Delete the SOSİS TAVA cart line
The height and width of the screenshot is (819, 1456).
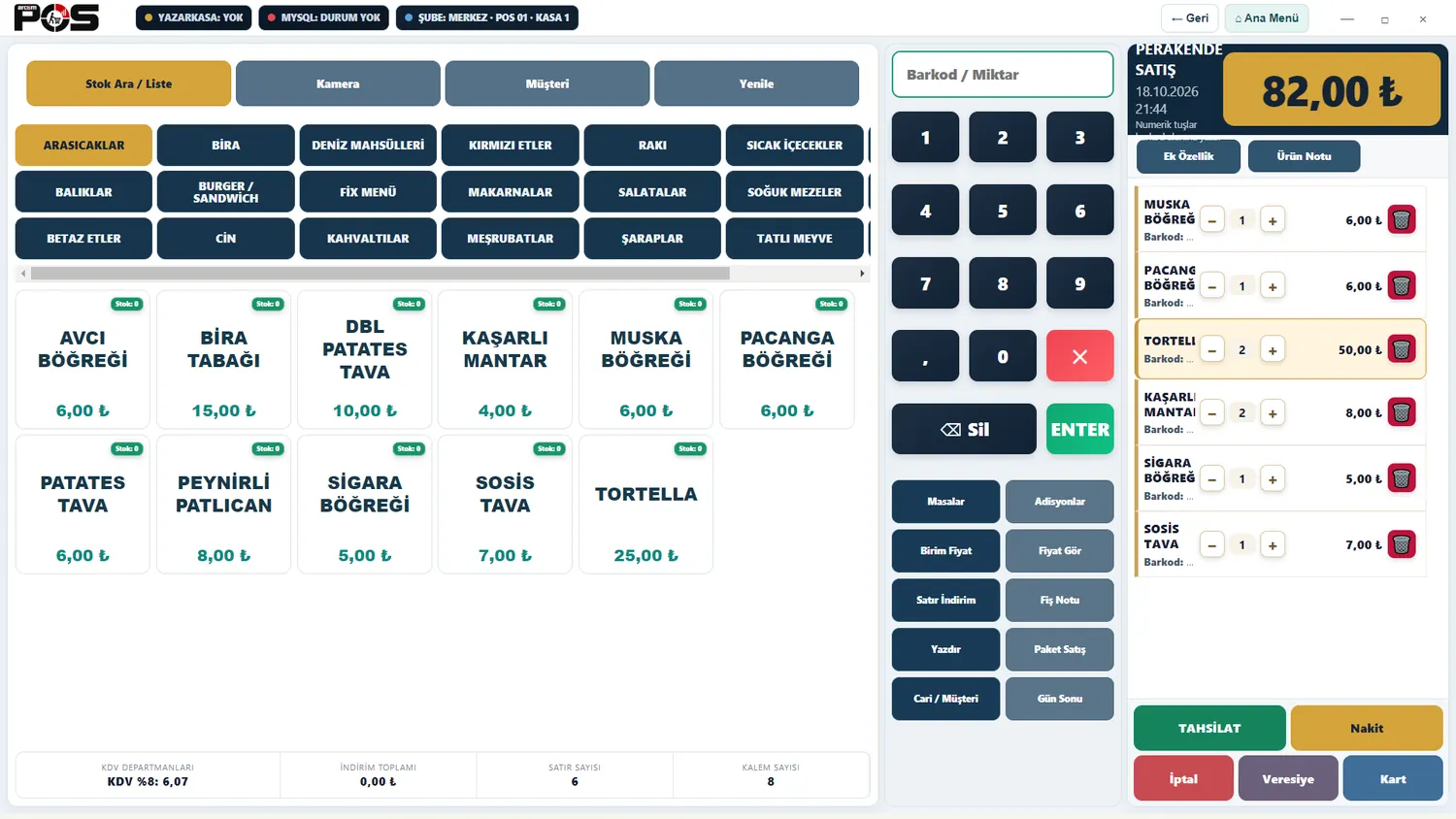(1401, 544)
